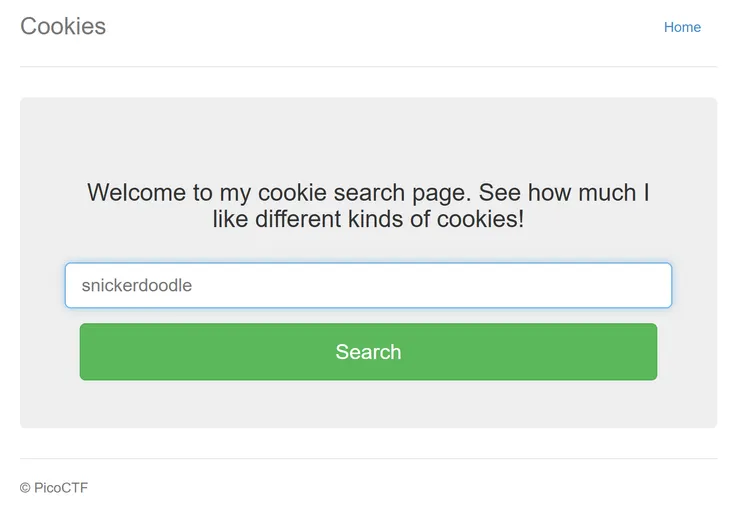This screenshot has height=507, width=740.
Task: Click the right edge of the Search button
Action: [x=647, y=352]
